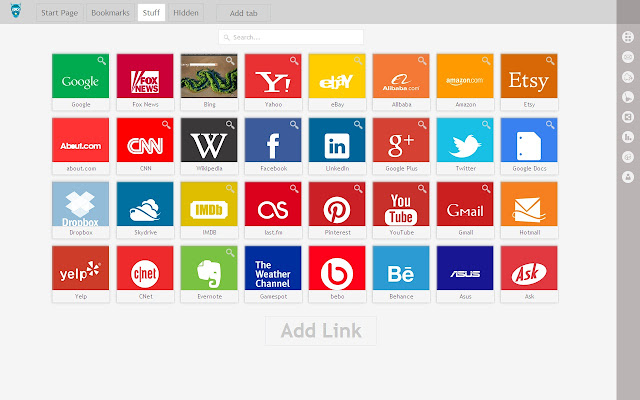Click the Add Link button
The height and width of the screenshot is (400, 640).
pos(321,331)
